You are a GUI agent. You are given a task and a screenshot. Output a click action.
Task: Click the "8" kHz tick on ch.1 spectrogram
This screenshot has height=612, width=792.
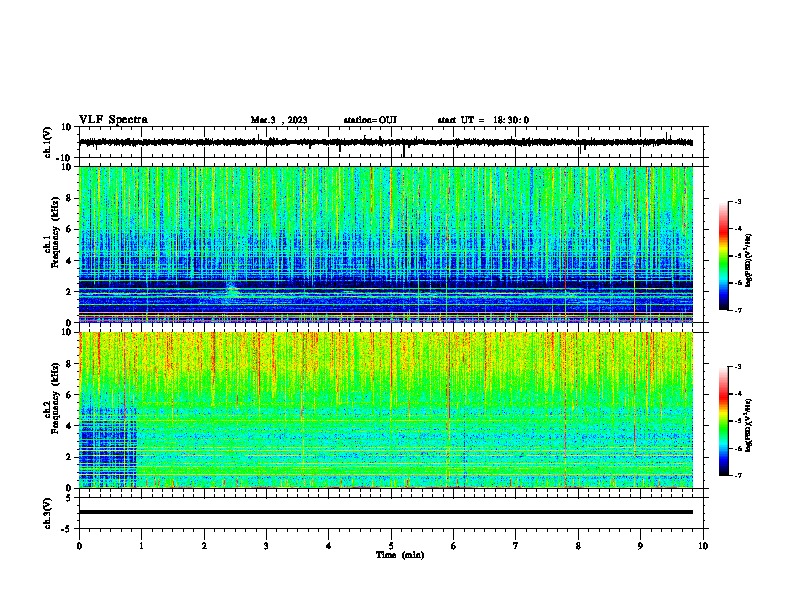(x=69, y=198)
